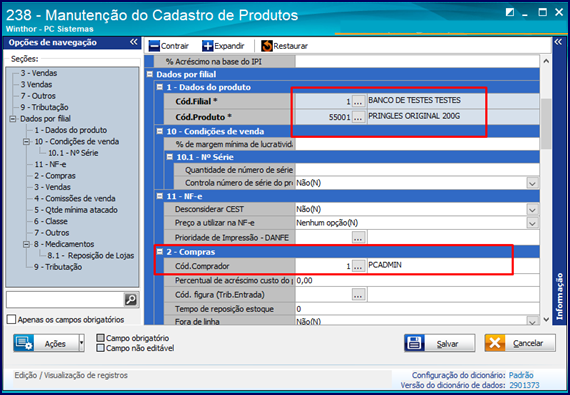Image resolution: width=570 pixels, height=395 pixels.
Task: Collapse the 2 - Compras grid section
Action: (x=160, y=251)
